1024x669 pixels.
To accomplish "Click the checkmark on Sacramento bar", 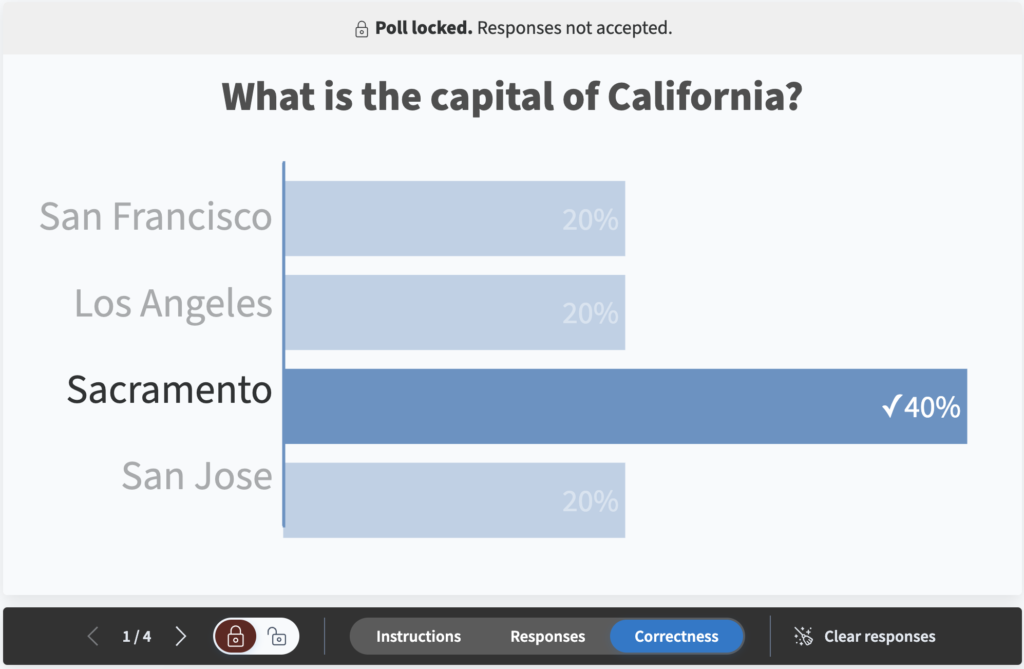I will click(891, 406).
